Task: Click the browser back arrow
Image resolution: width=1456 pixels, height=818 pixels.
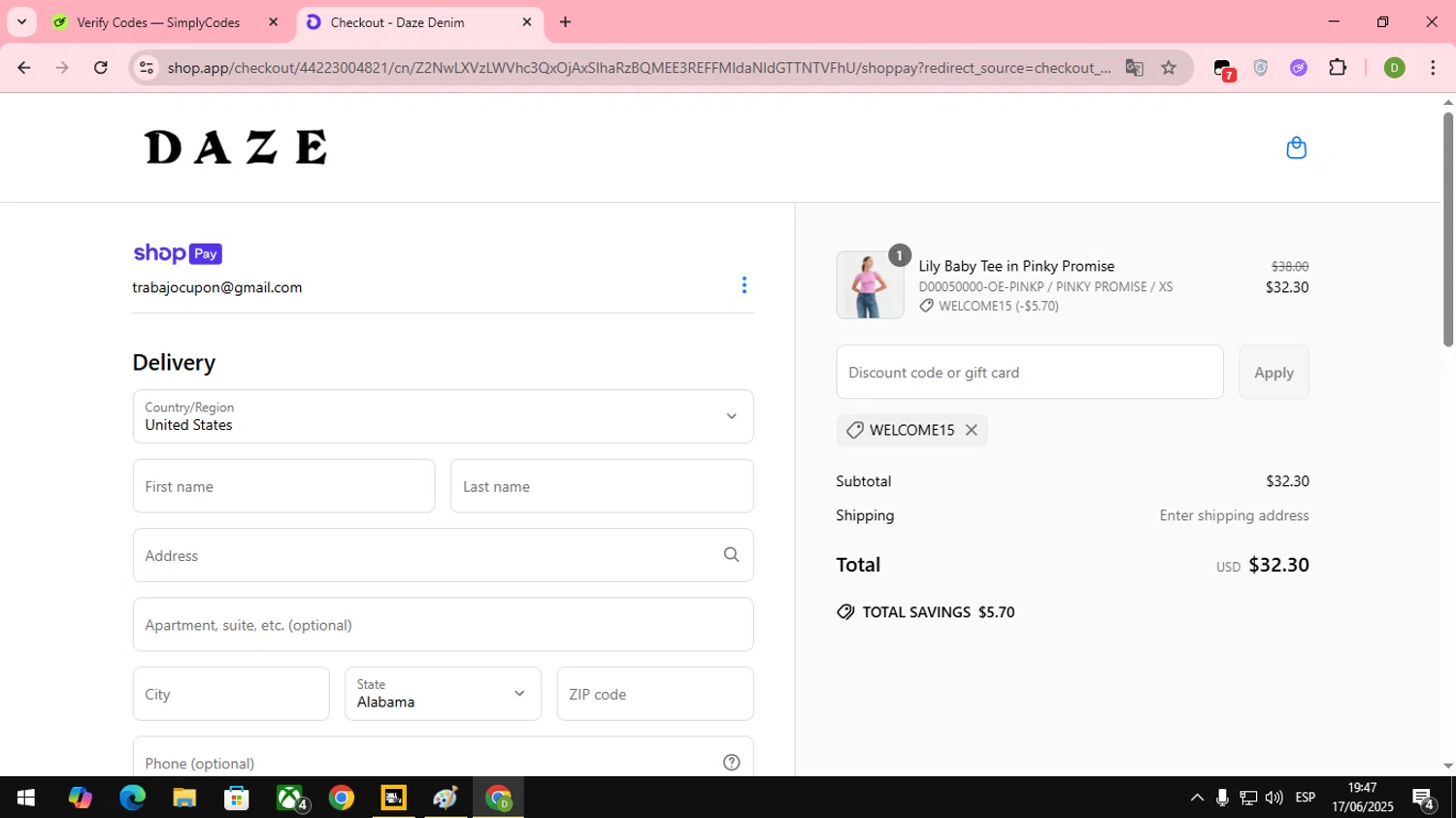Action: tap(24, 68)
